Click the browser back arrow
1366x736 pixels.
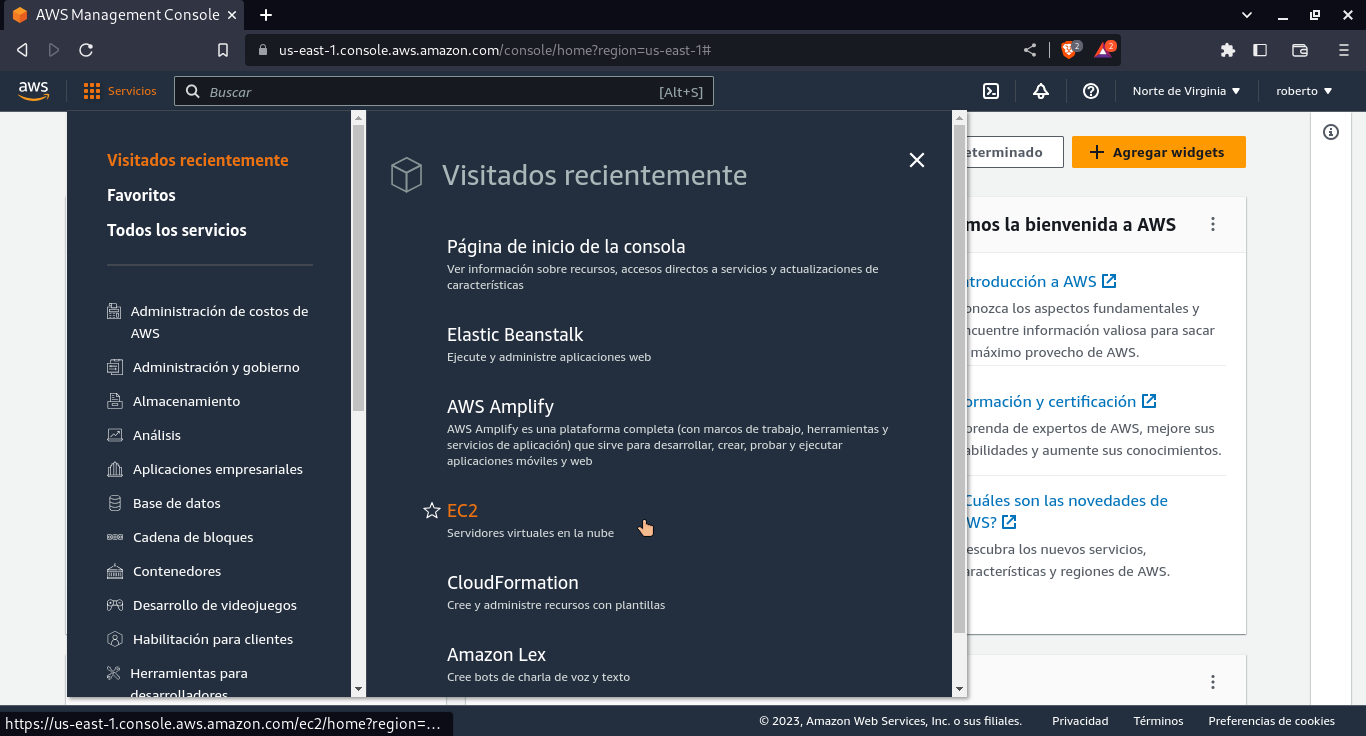click(x=22, y=50)
